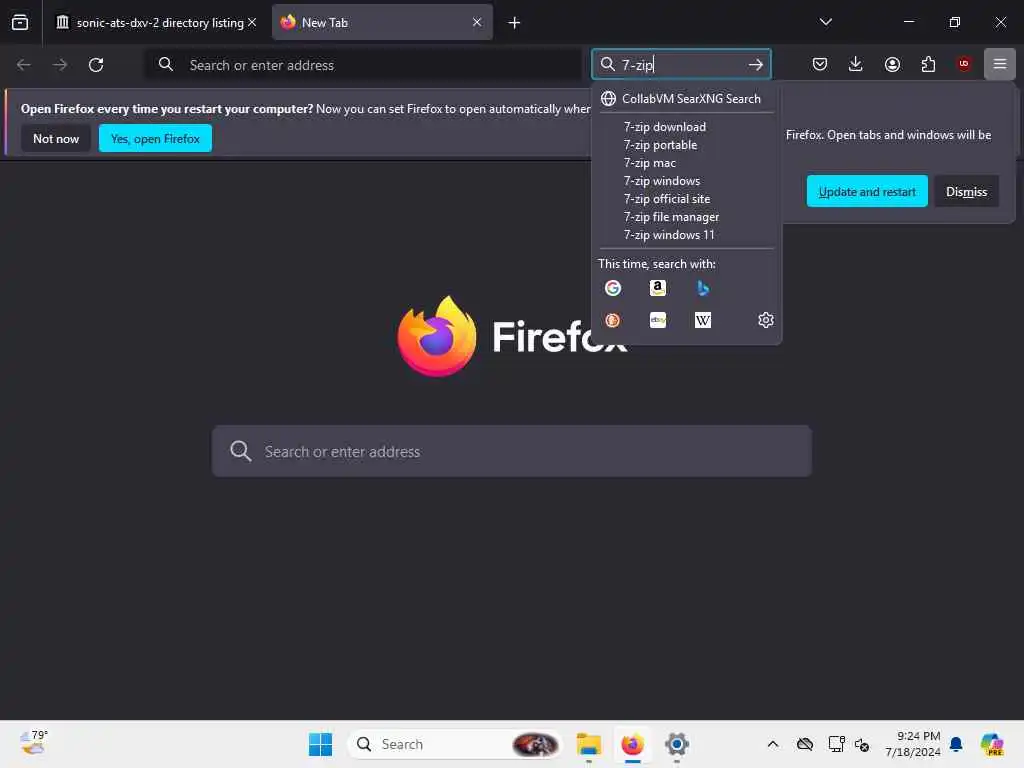Reload the current page

(96, 65)
